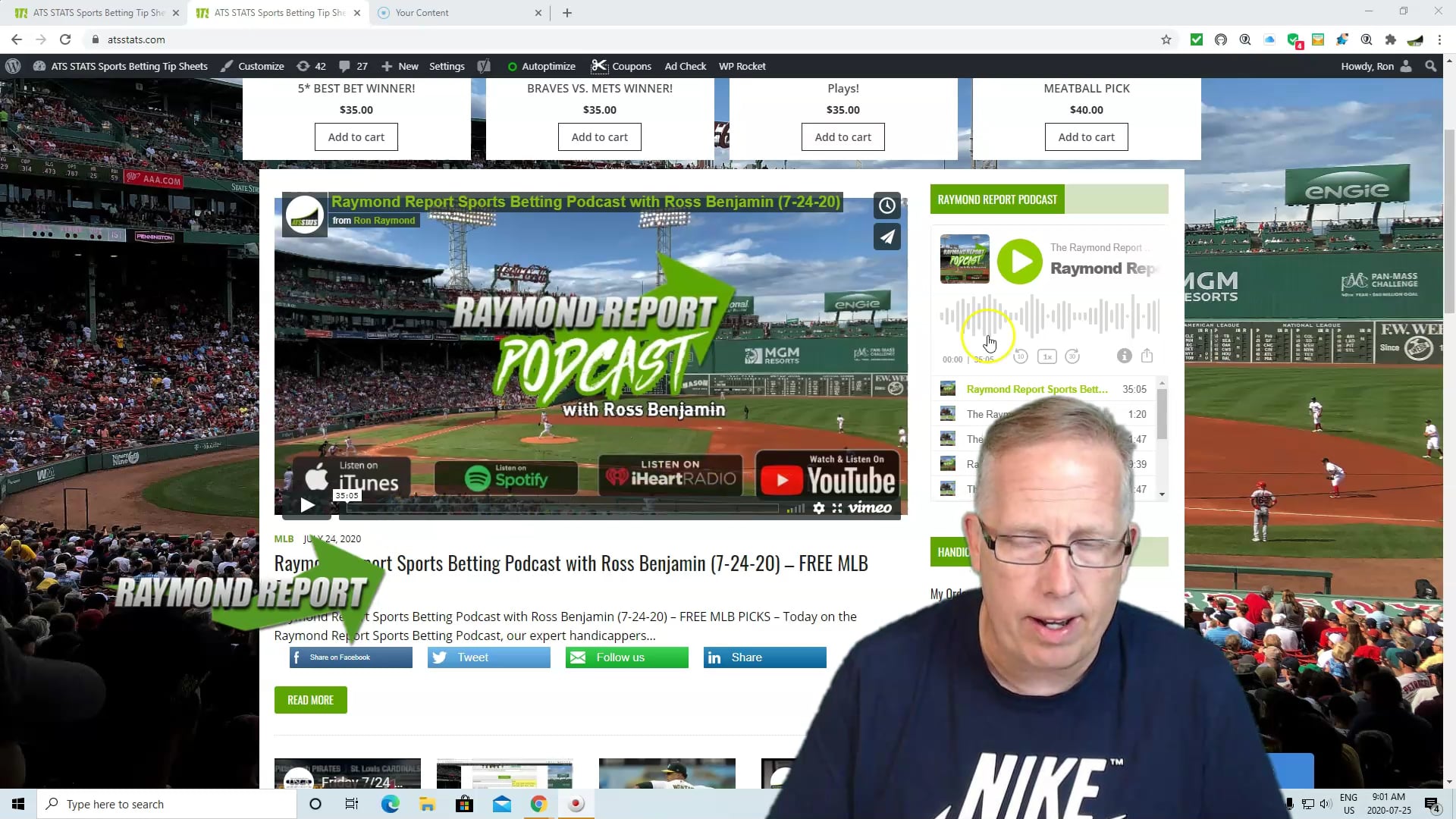Click Vimeo share paper plane icon
The height and width of the screenshot is (819, 1456).
pyautogui.click(x=886, y=237)
